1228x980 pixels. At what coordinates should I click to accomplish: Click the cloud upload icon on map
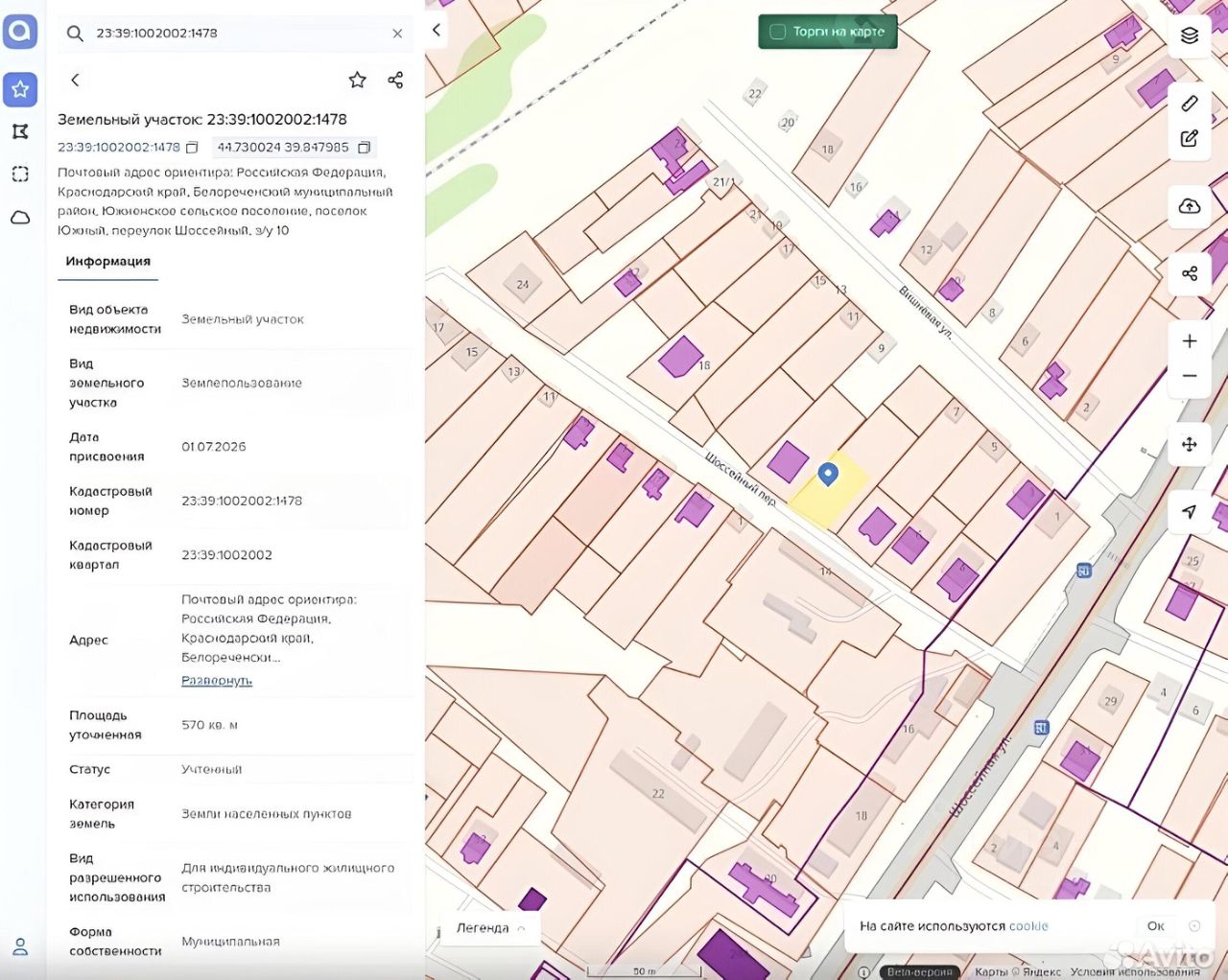(x=1190, y=206)
